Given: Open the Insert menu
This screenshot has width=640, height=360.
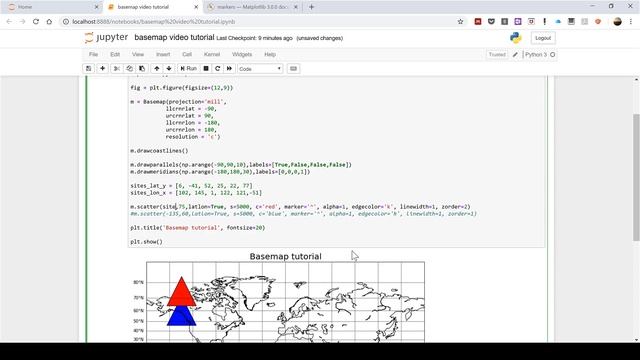Looking at the screenshot, I should [x=163, y=54].
